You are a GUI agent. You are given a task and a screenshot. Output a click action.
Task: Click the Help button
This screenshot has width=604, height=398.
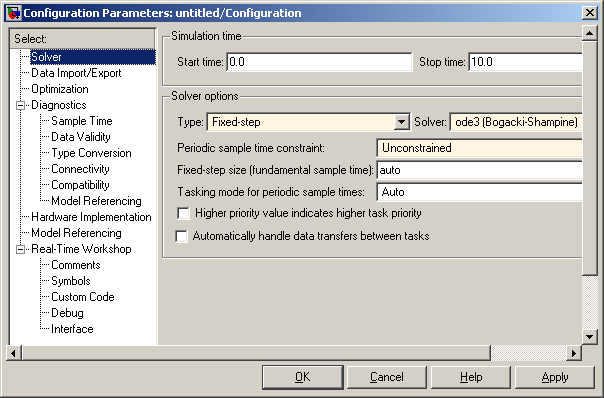(471, 377)
